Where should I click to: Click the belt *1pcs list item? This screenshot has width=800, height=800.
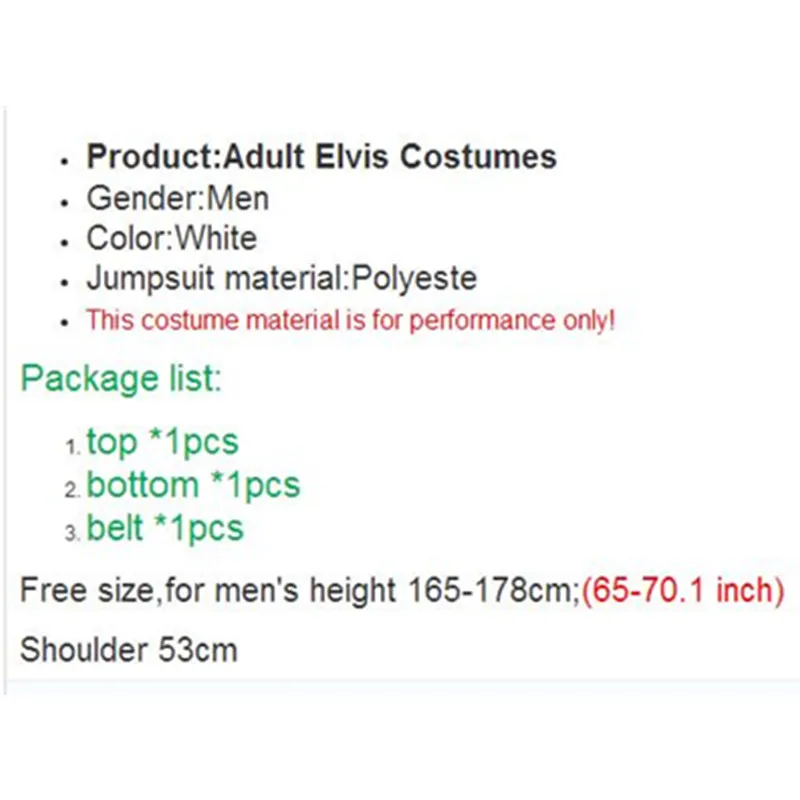pos(165,528)
